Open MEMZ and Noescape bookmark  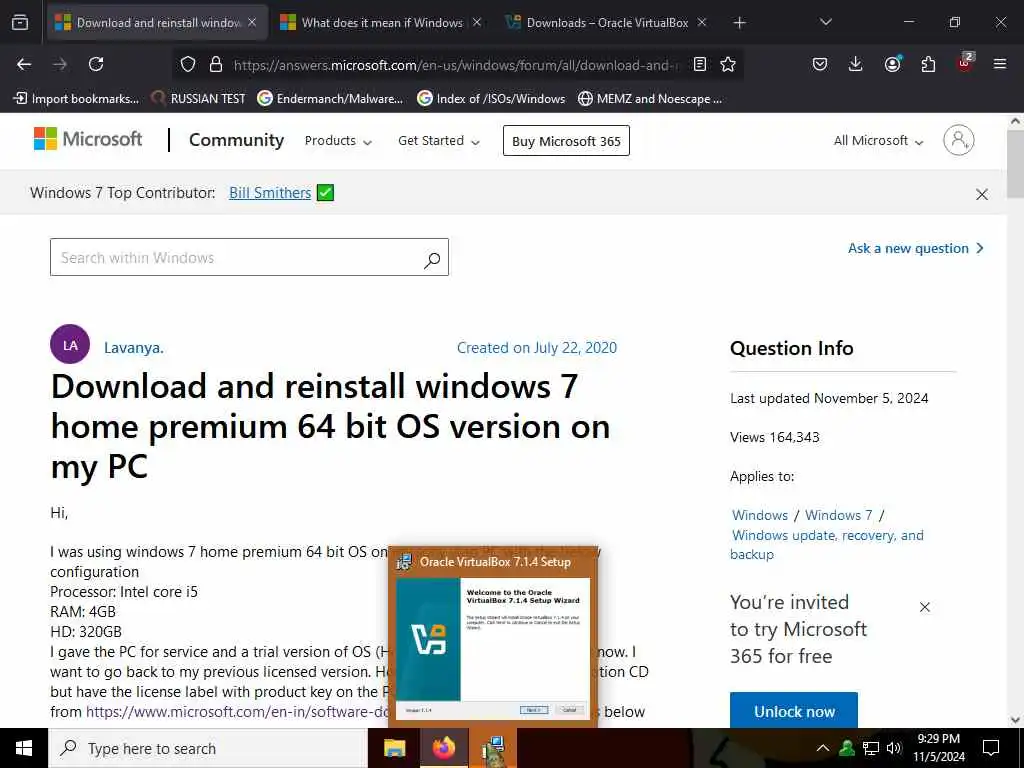pos(650,99)
